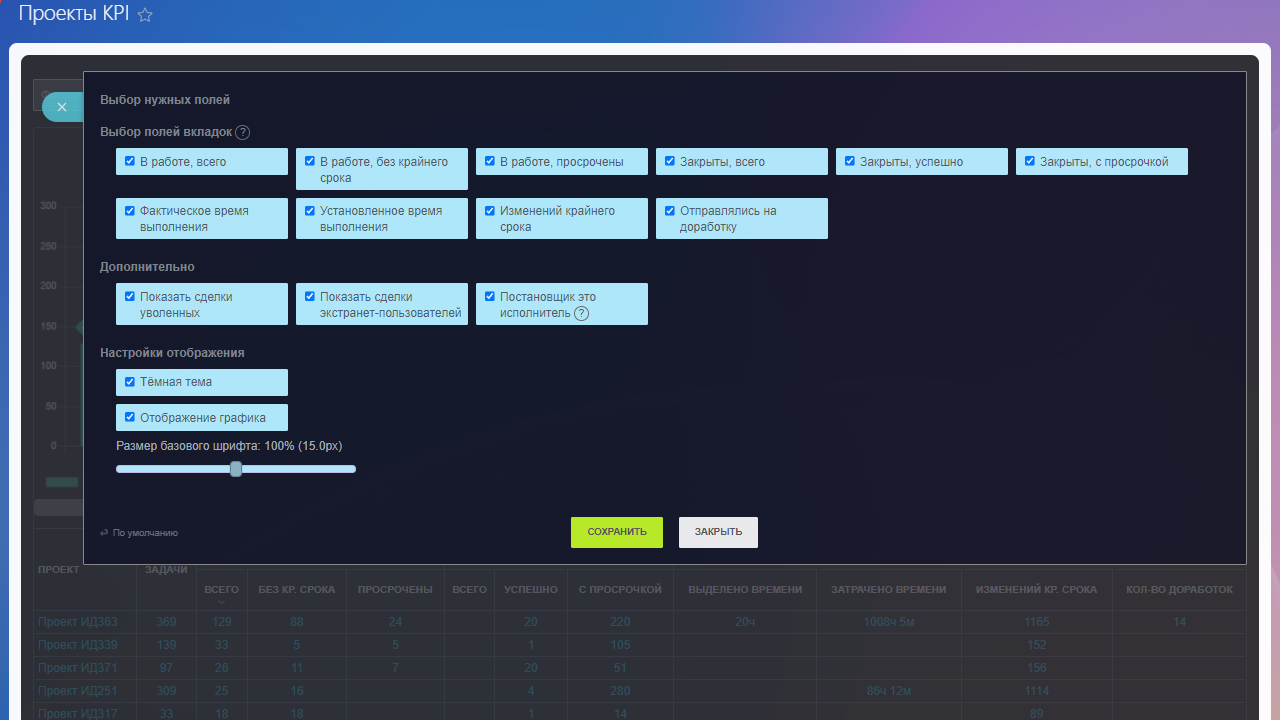Uncheck Показать сделки уволенных
Viewport: 1280px width, 720px height.
pos(130,297)
